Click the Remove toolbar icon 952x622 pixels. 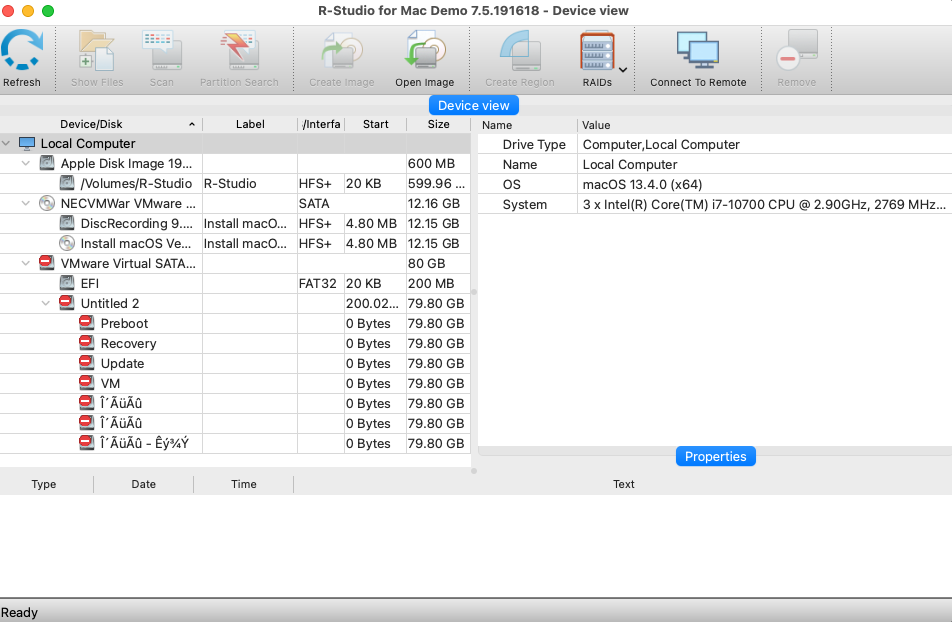797,50
